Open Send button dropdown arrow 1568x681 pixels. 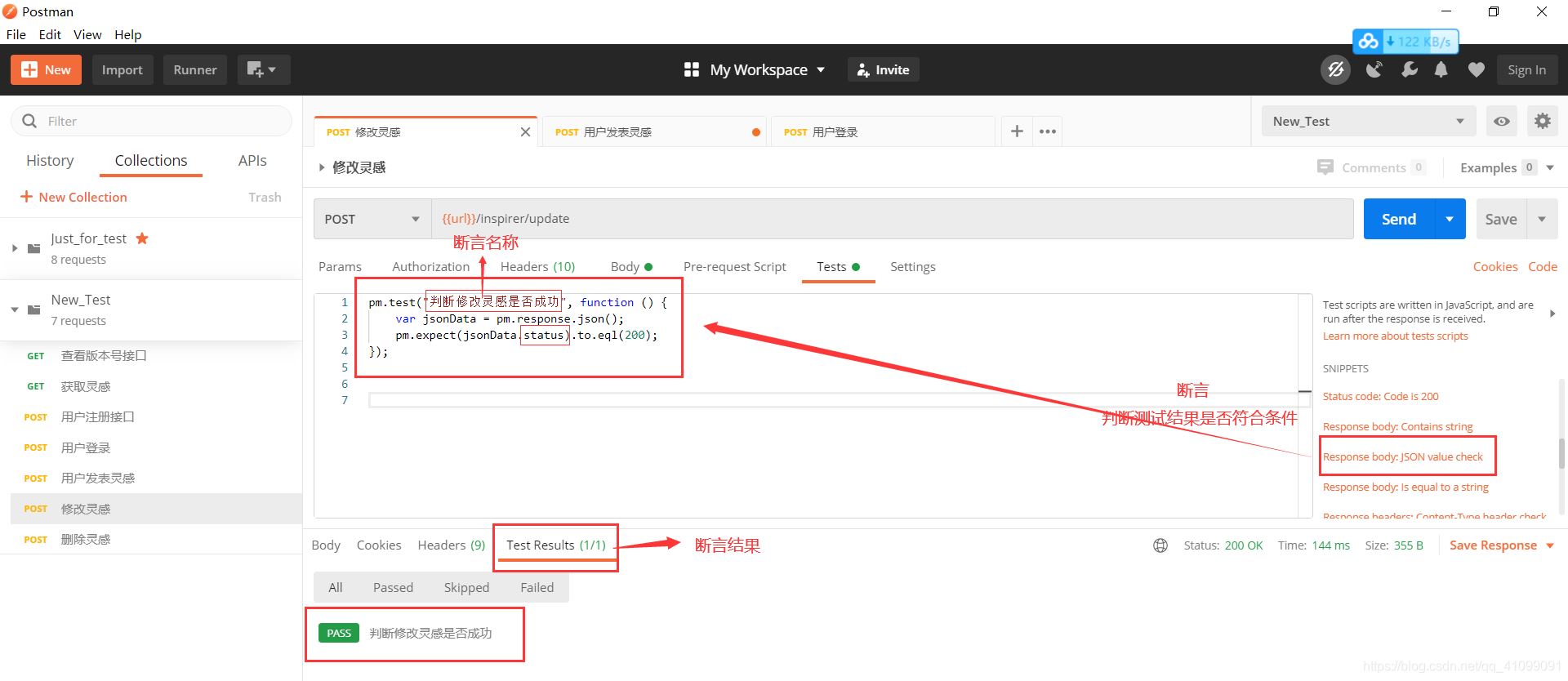click(1450, 219)
